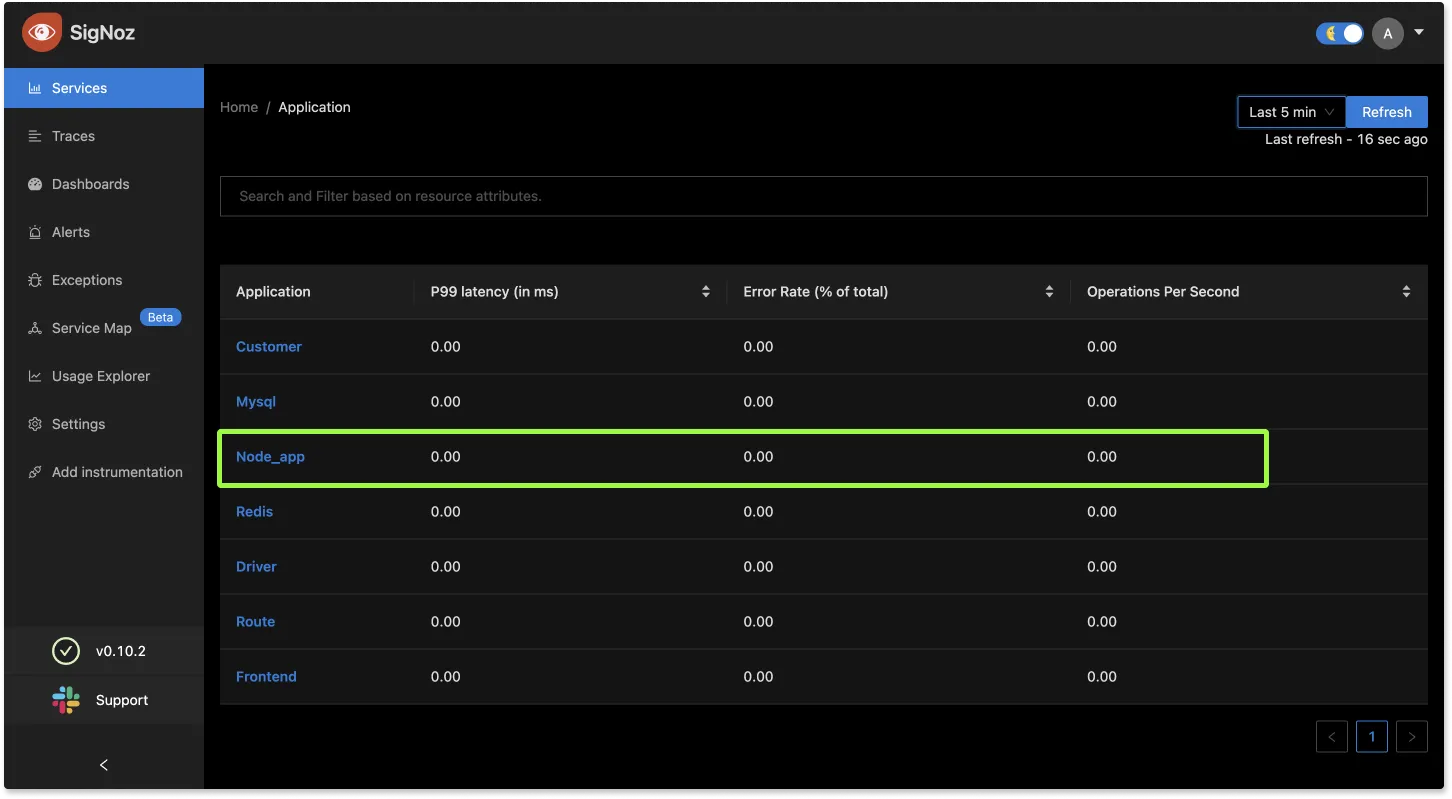The image size is (1452, 799).
Task: Sort by Error Rate column
Action: tap(1049, 292)
